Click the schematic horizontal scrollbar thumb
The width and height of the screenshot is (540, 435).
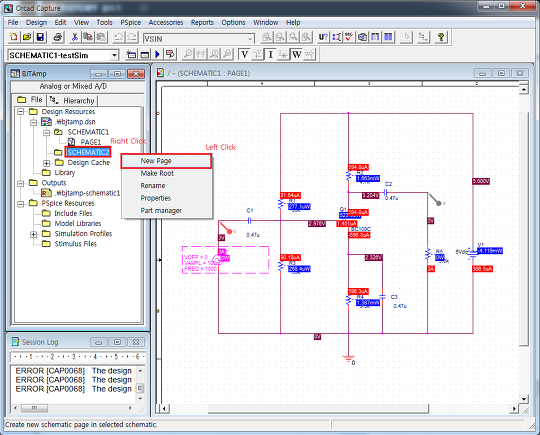point(318,408)
